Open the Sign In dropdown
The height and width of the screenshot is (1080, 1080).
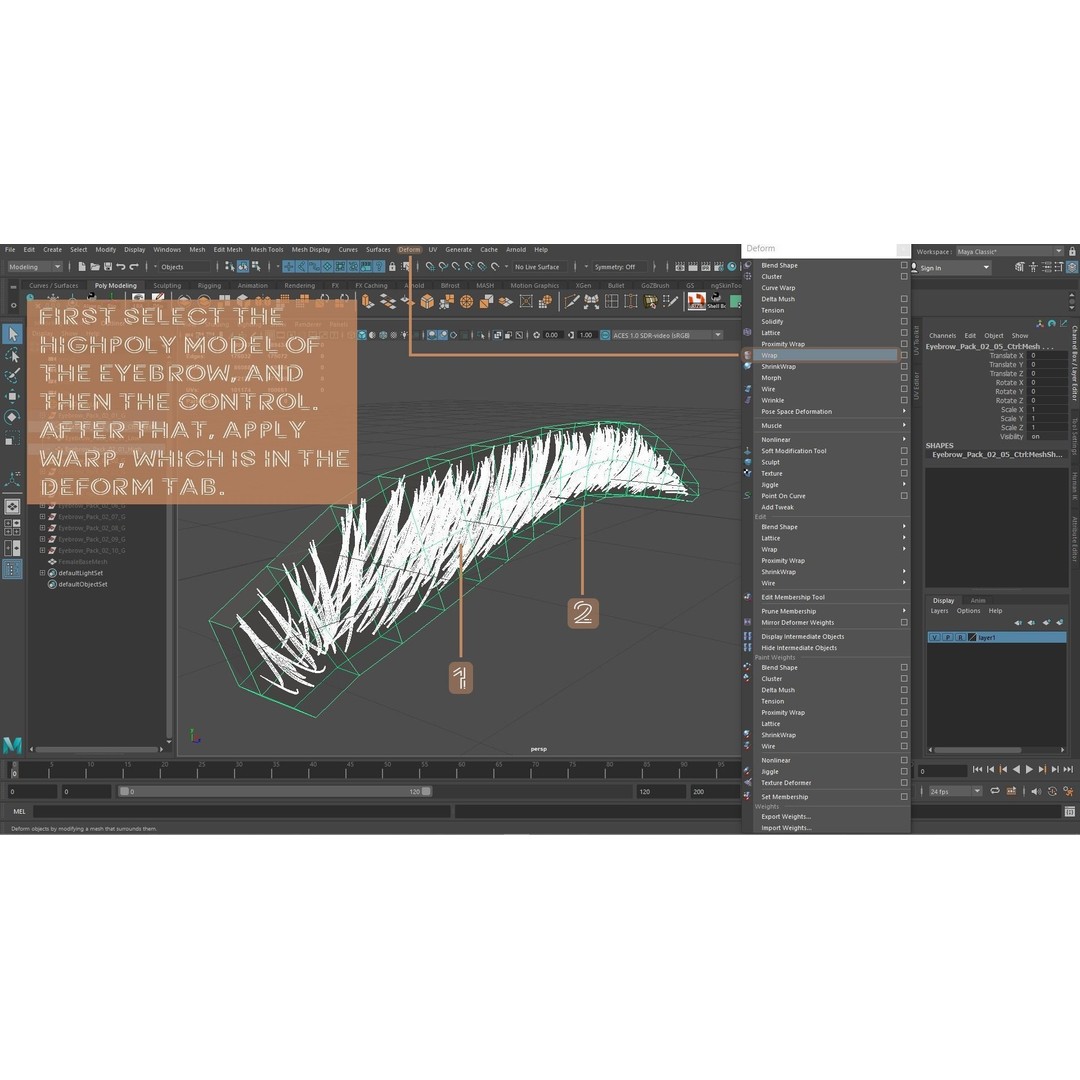950,268
